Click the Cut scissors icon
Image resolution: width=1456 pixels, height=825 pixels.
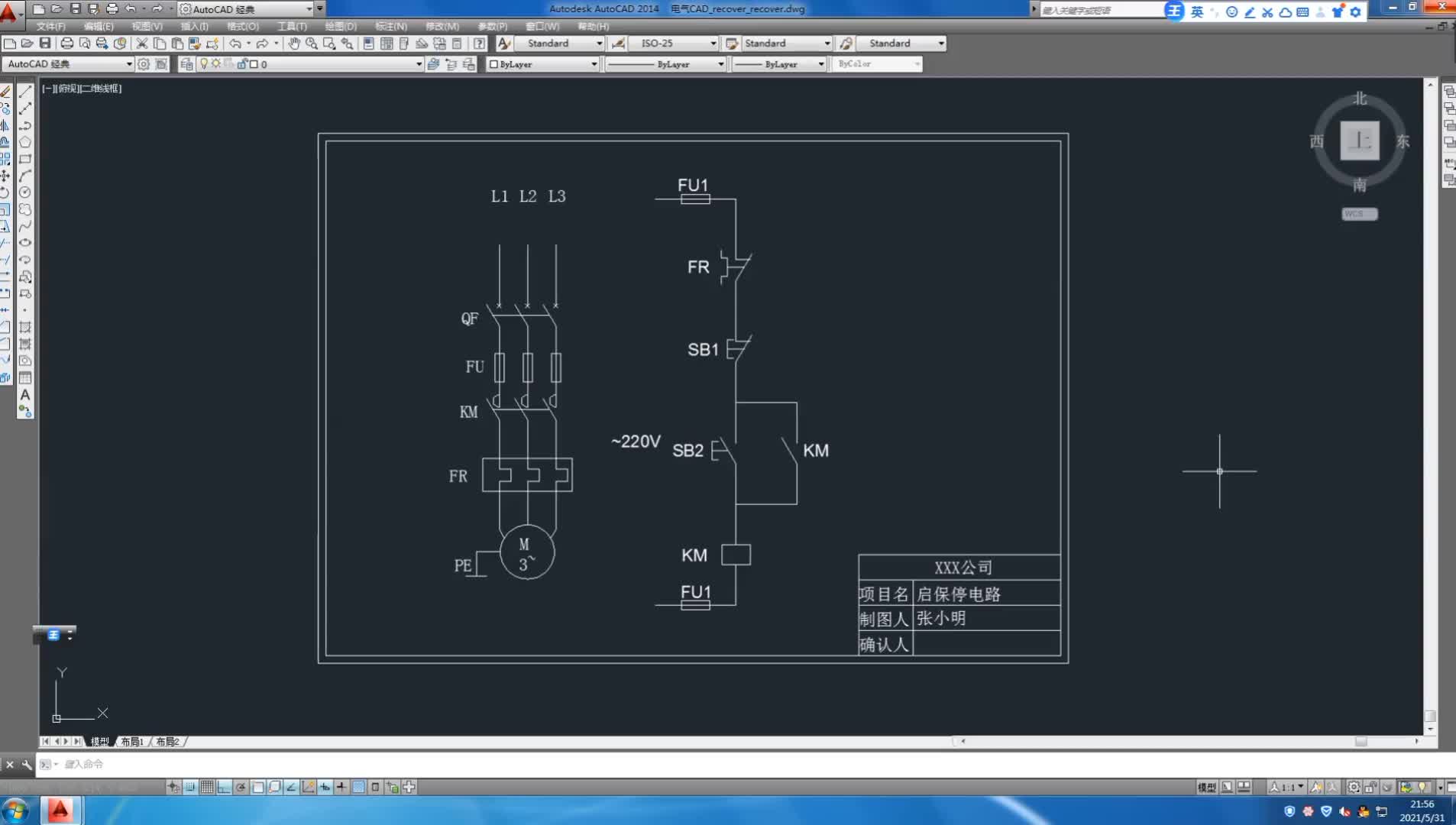[x=142, y=44]
